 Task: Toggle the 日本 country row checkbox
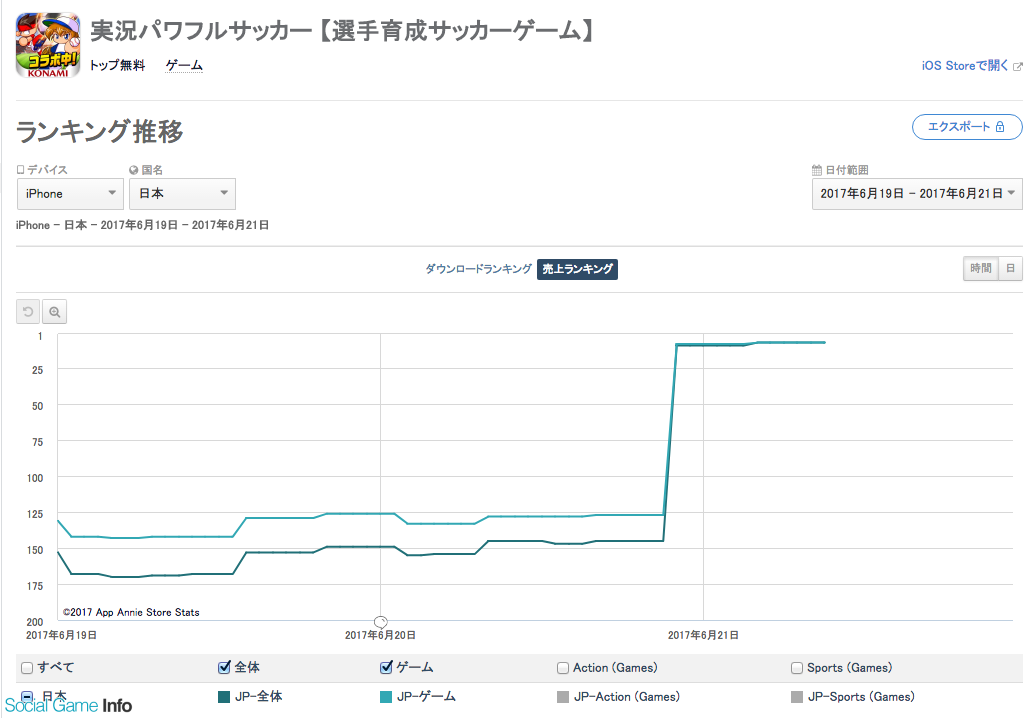pyautogui.click(x=27, y=696)
